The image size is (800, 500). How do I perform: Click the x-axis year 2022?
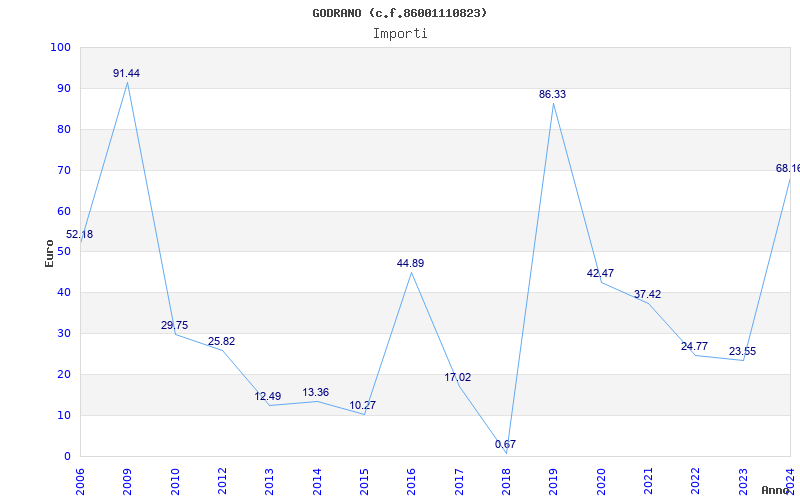click(695, 482)
